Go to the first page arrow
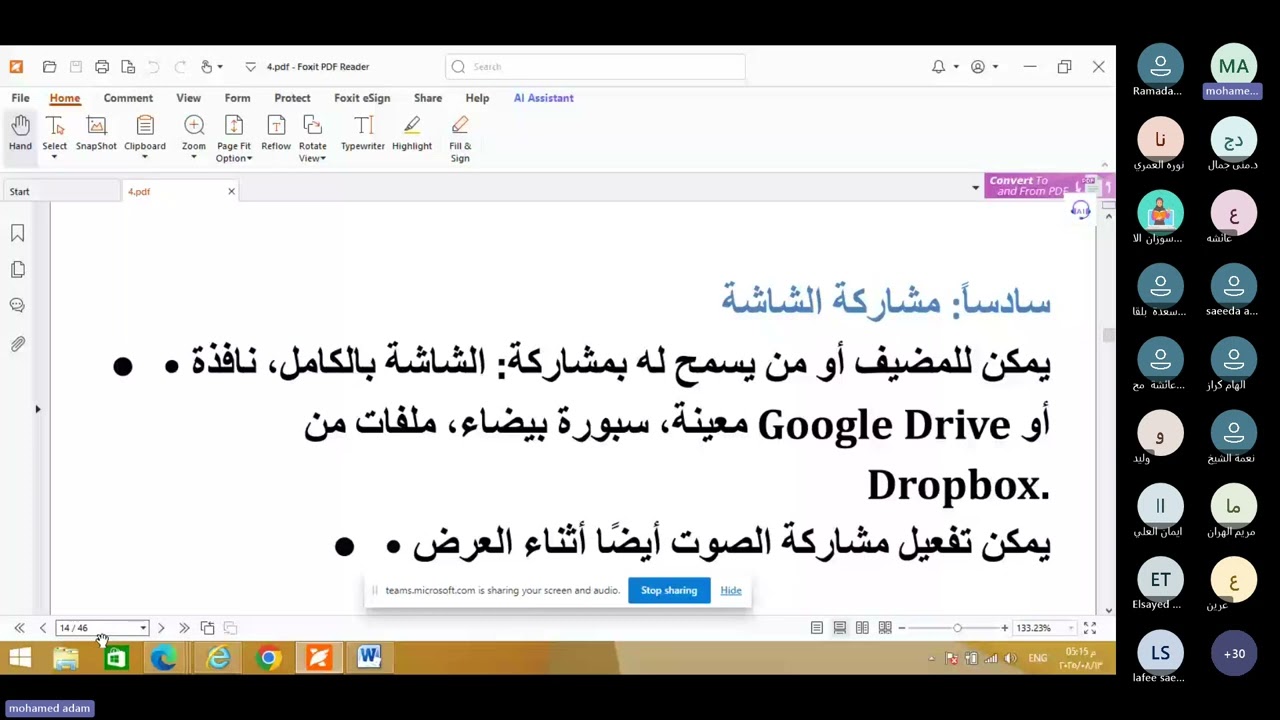1280x720 pixels. point(19,628)
